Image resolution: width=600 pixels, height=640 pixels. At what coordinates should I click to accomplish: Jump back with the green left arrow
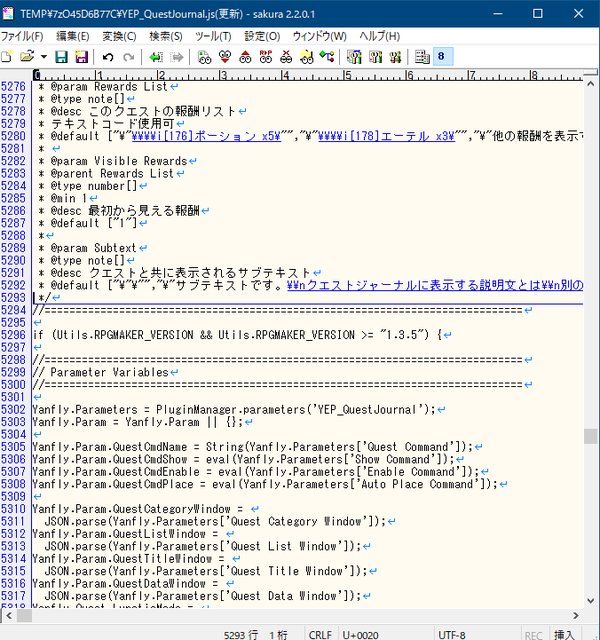pyautogui.click(x=156, y=57)
